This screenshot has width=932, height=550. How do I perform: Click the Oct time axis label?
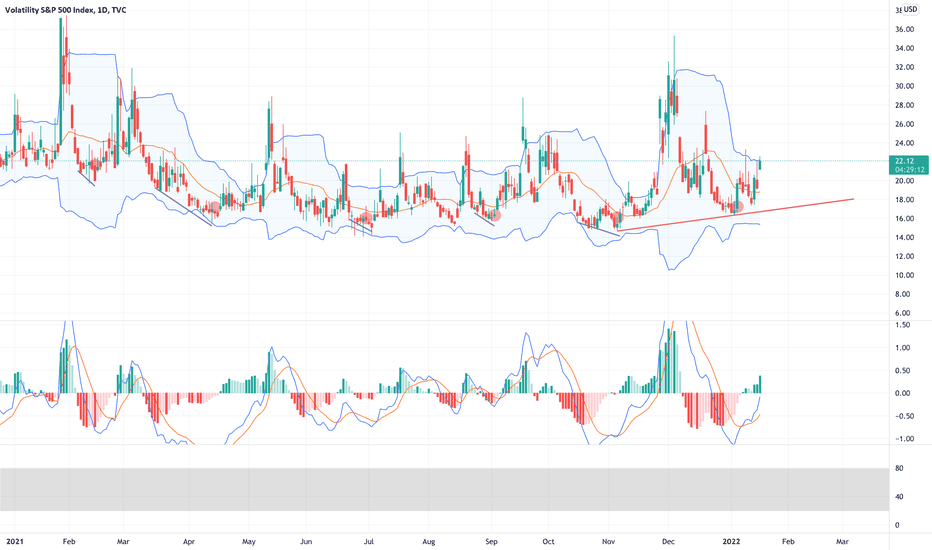pyautogui.click(x=548, y=542)
